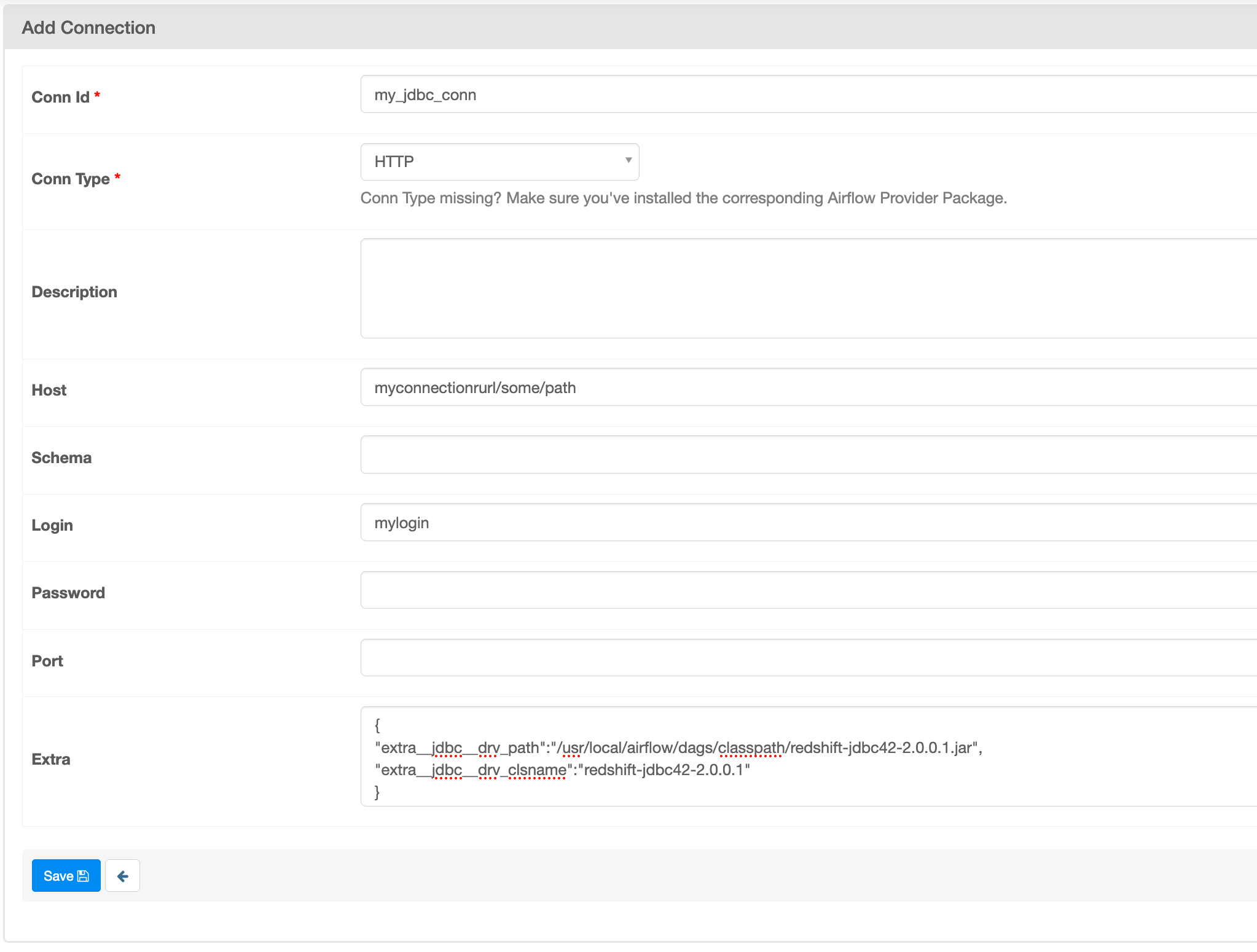Click the Add Connection heading
1257x952 pixels.
pyautogui.click(x=88, y=28)
